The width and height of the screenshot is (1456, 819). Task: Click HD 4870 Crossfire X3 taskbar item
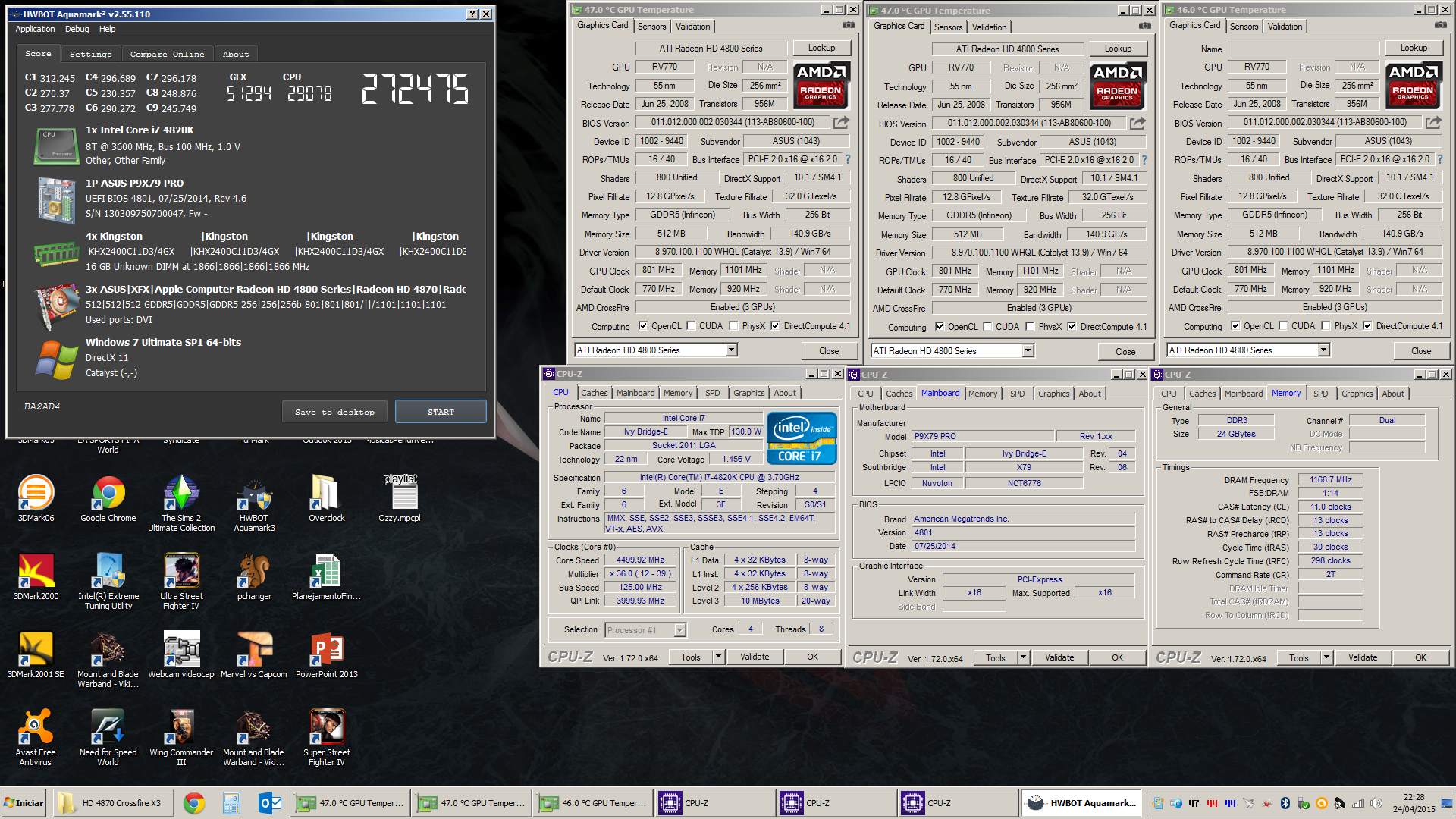[x=112, y=803]
